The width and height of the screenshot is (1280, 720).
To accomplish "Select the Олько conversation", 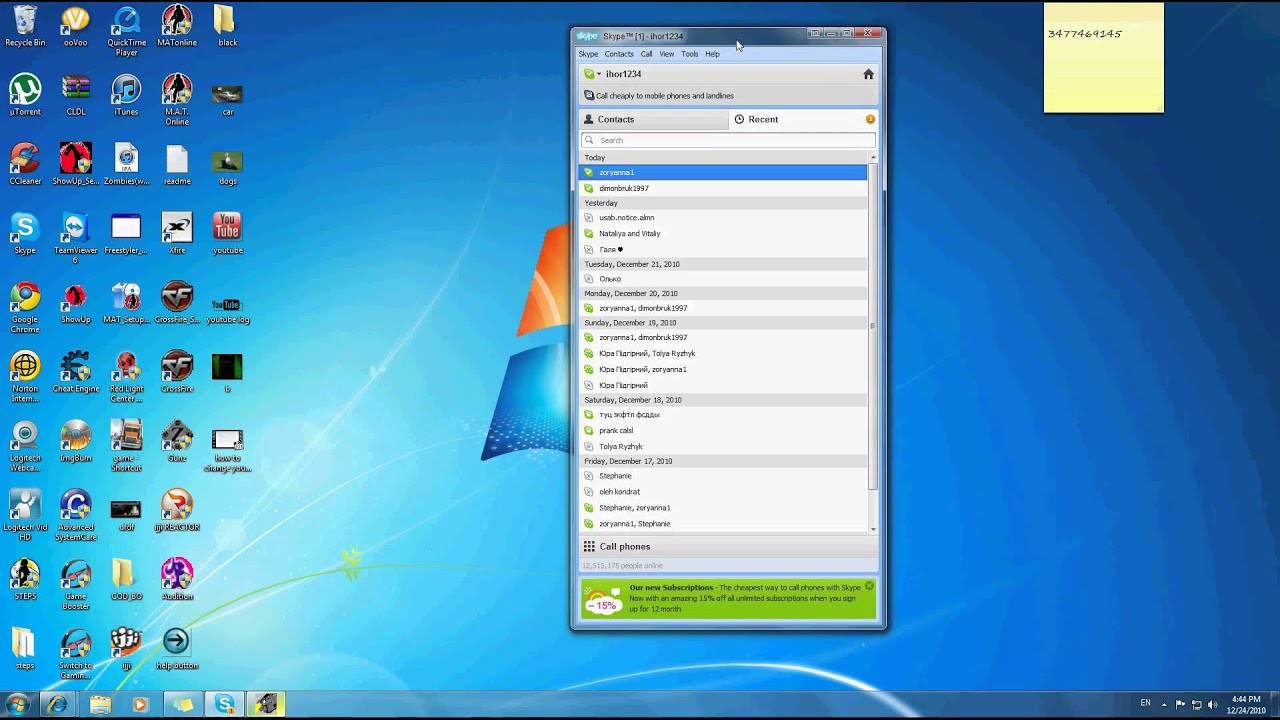I will point(724,279).
